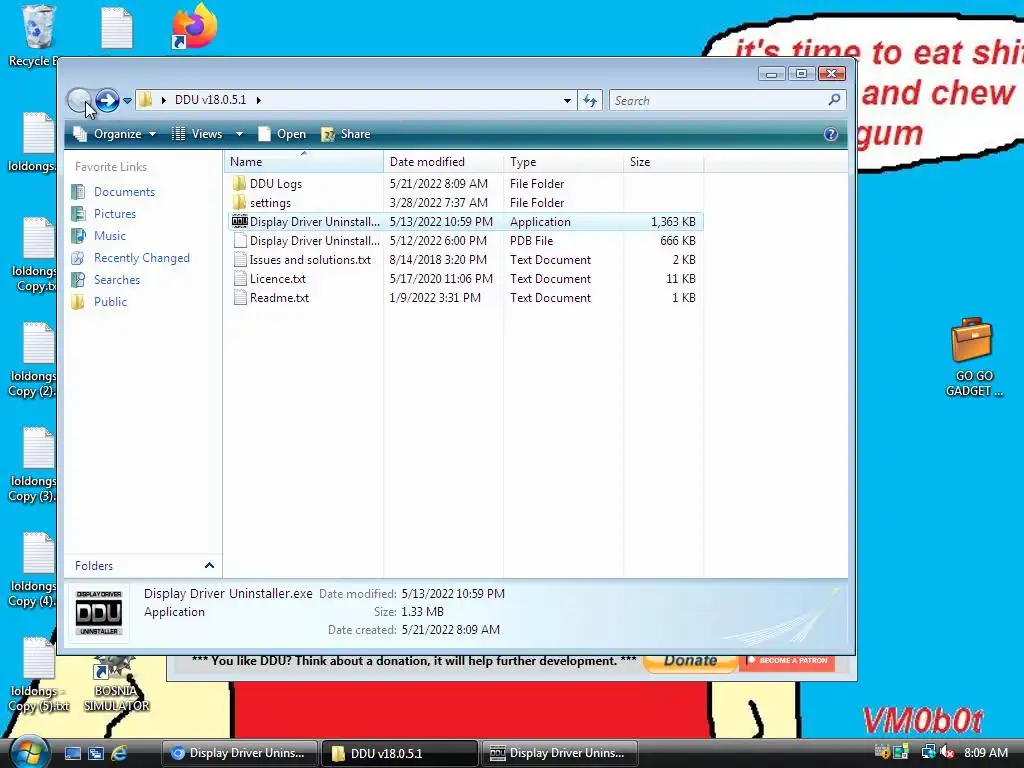Click Show Desktop quick launch icon
1024x768 pixels.
click(x=72, y=754)
